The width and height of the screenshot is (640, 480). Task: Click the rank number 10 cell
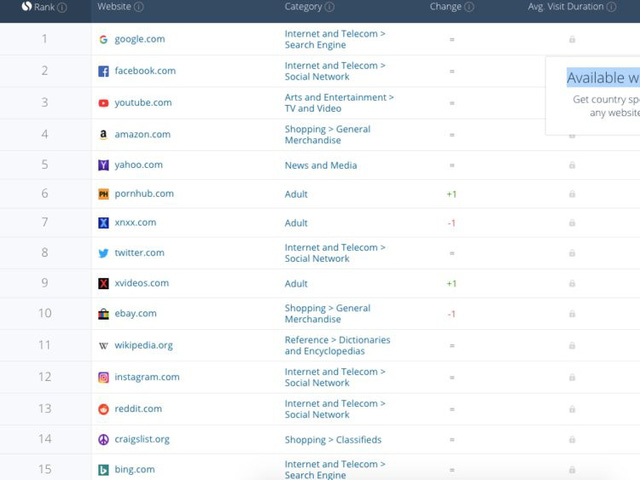[44, 313]
